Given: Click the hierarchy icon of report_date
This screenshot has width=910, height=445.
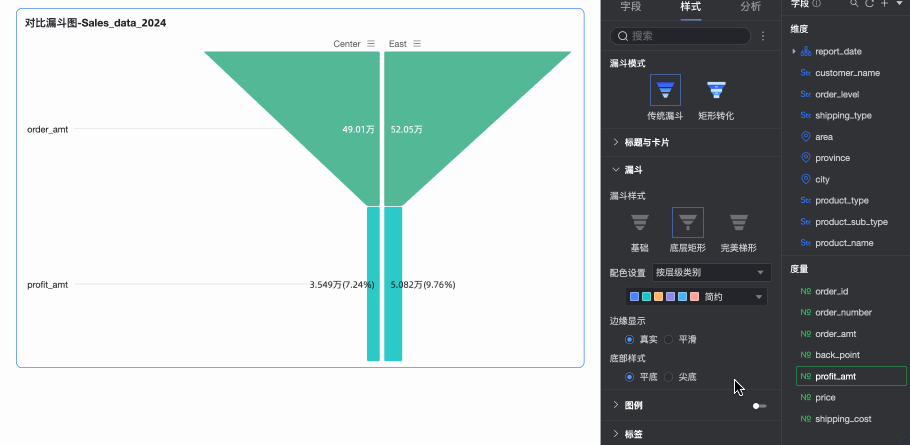Looking at the screenshot, I should tap(806, 52).
